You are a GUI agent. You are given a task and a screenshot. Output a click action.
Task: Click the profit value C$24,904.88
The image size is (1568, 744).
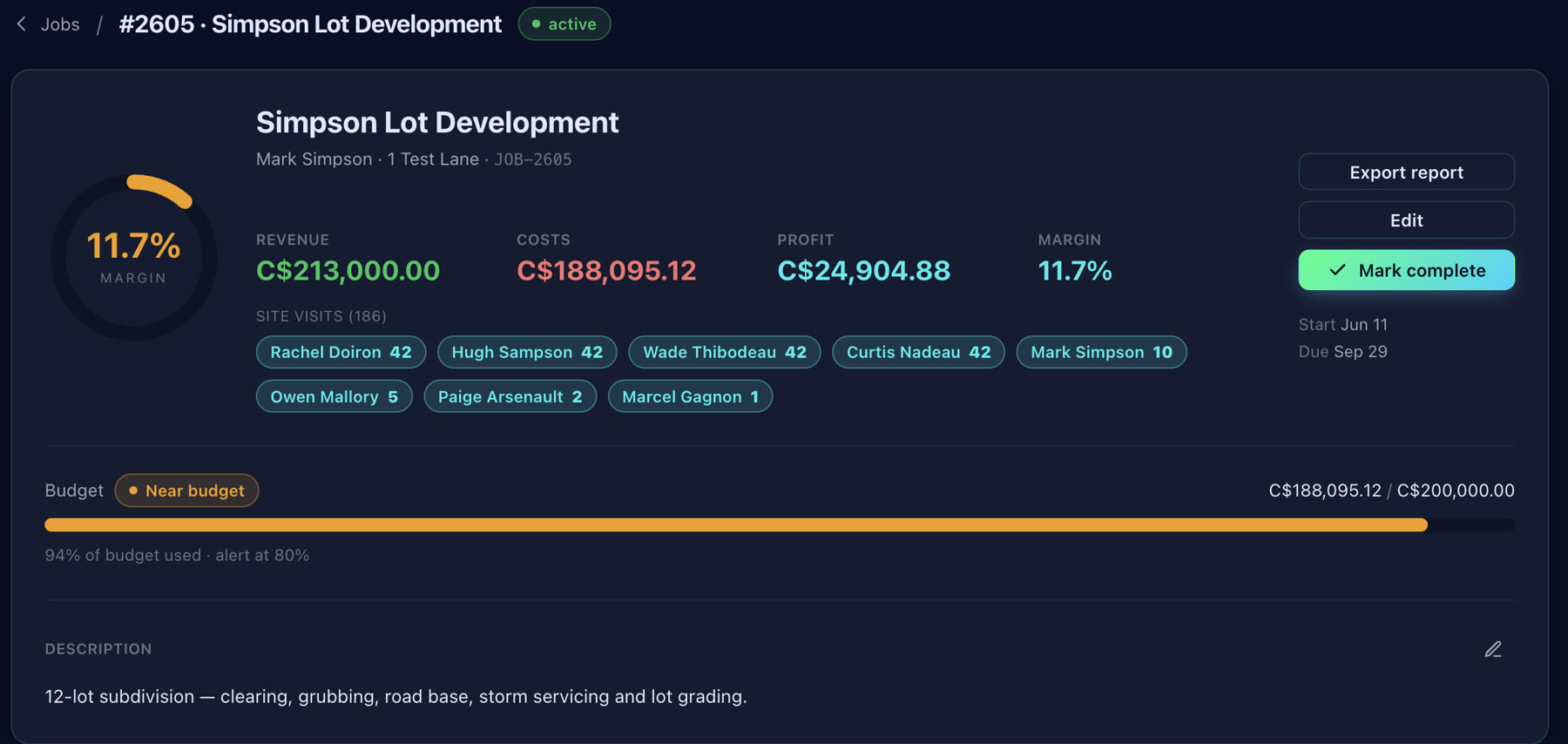(x=863, y=270)
